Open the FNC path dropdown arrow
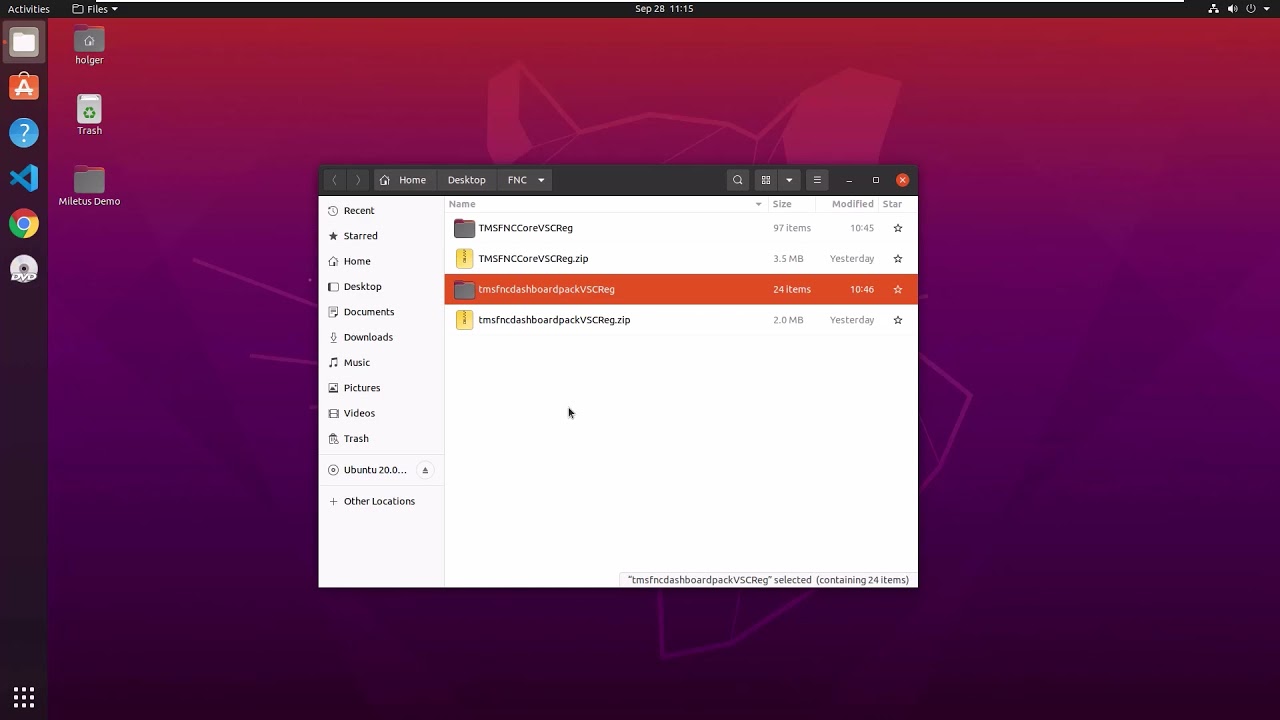Screen dimensions: 1280x720 click(541, 180)
